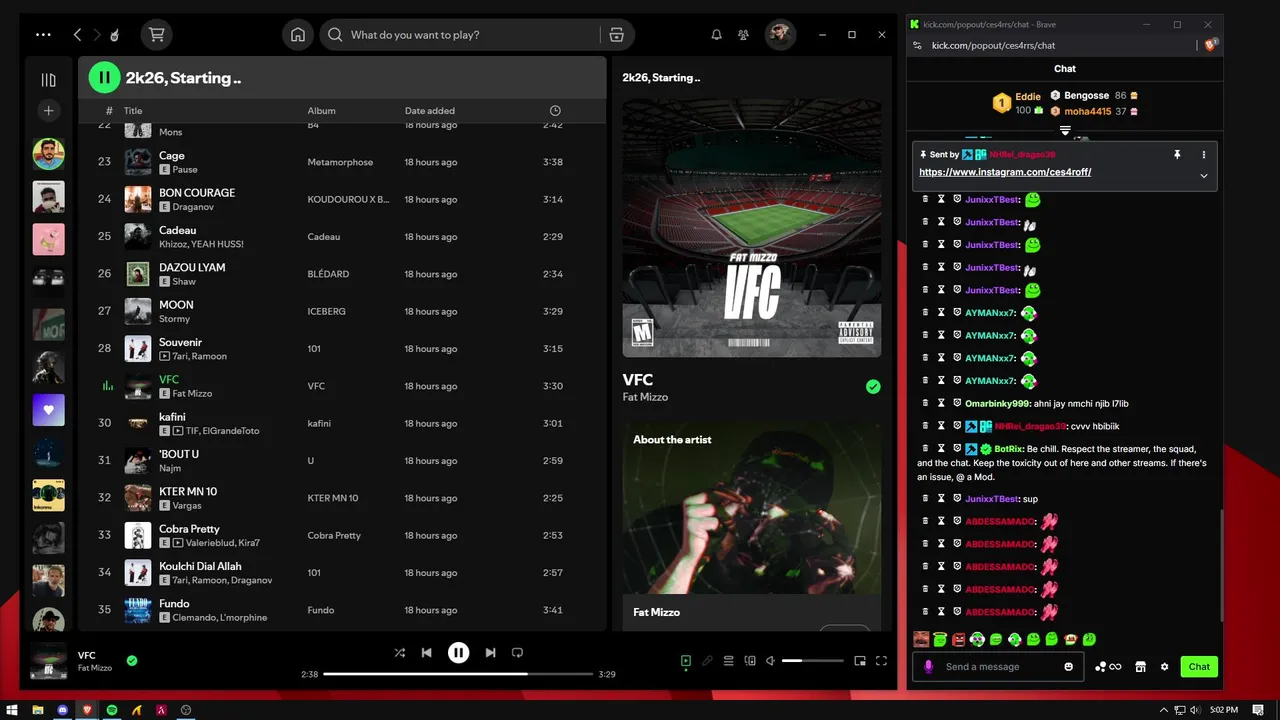The image size is (1280, 720).
Task: Select track Fundo by Clemando
Action: (342, 610)
